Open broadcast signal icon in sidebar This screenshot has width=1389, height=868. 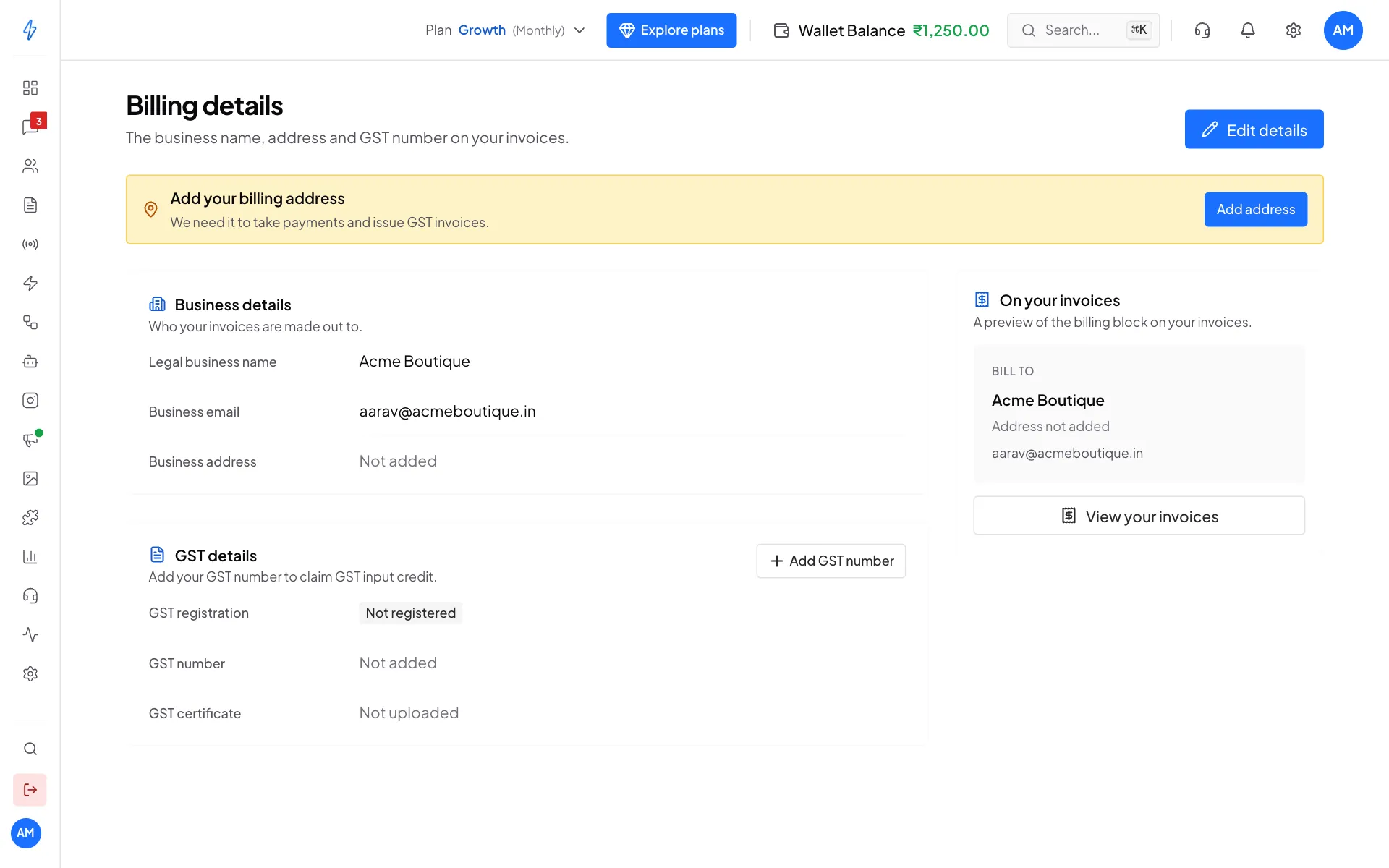click(30, 244)
